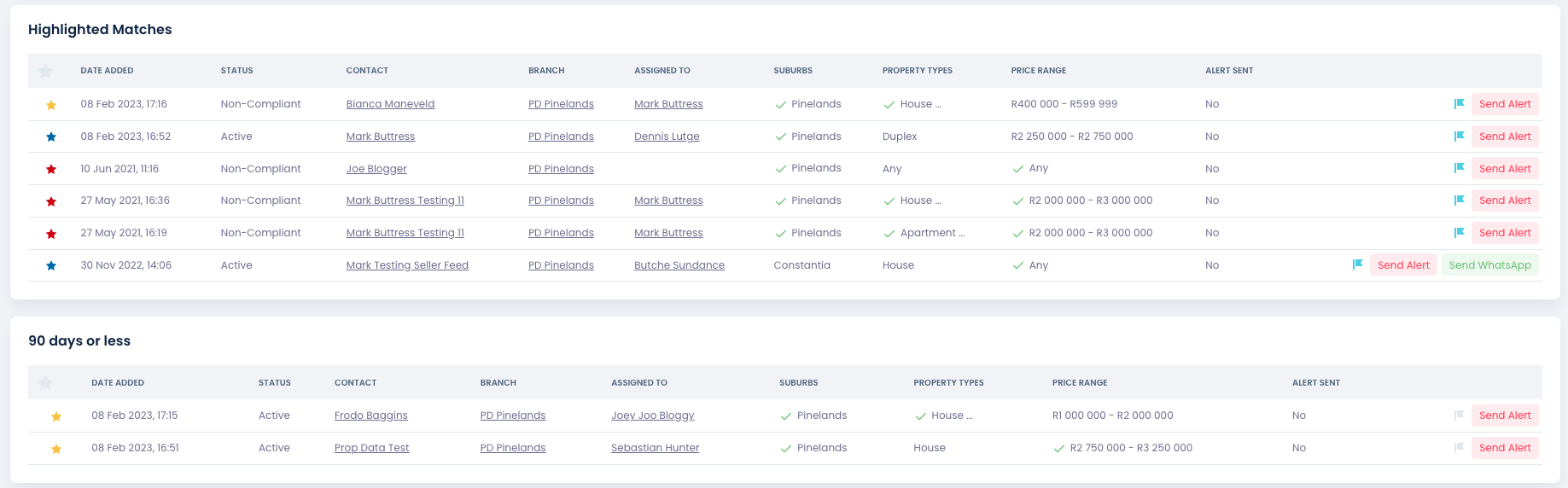Toggle the gold star for Bianca Maneveld row
The height and width of the screenshot is (488, 1568).
[51, 105]
